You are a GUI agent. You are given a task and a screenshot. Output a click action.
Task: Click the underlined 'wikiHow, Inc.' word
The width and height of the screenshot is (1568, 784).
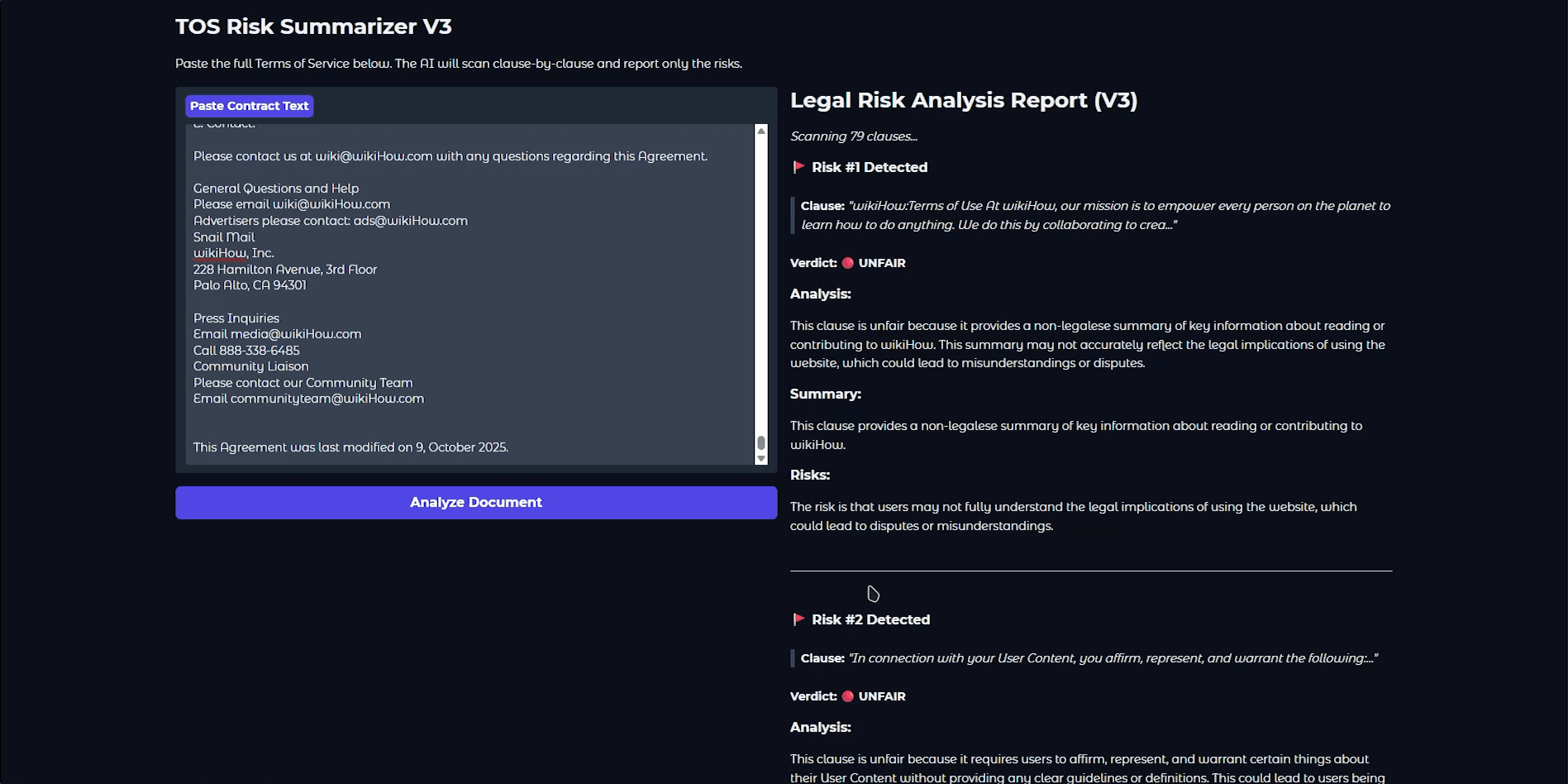[220, 253]
